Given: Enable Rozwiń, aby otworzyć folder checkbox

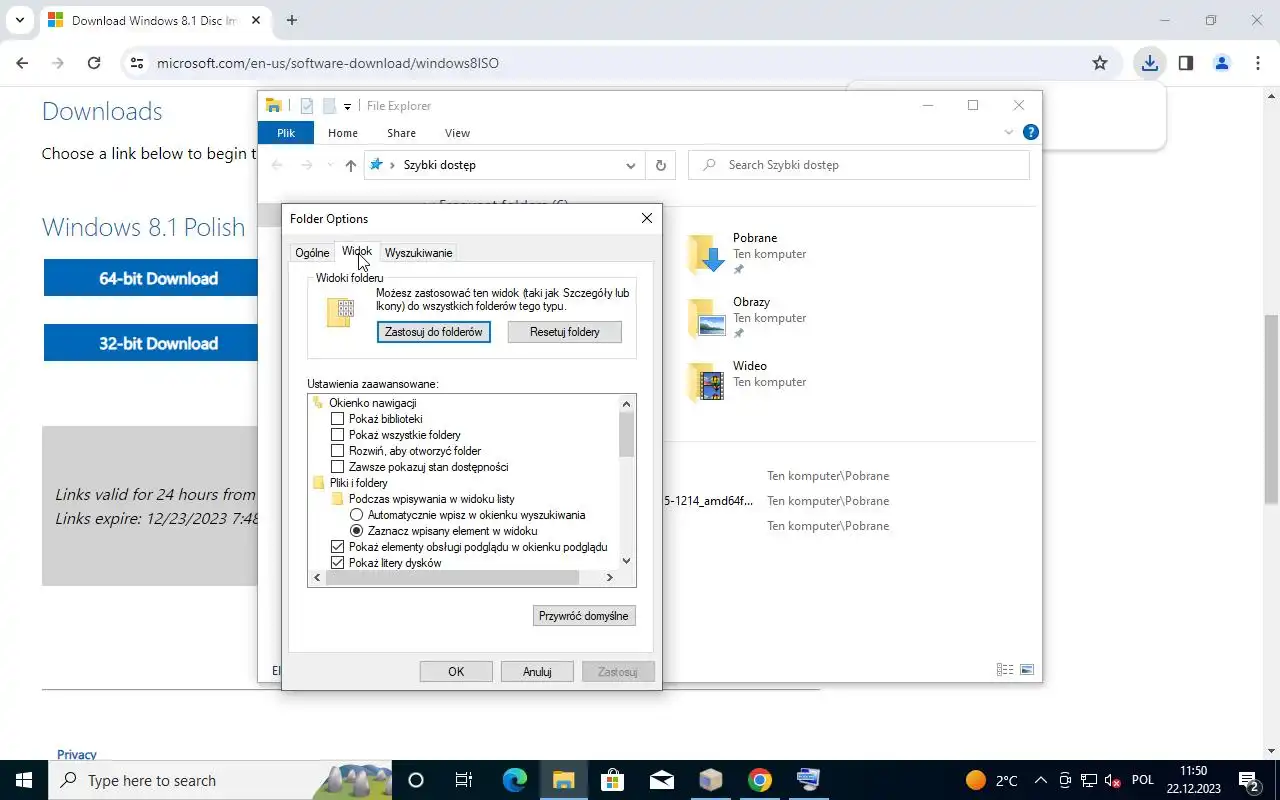Looking at the screenshot, I should pos(337,451).
